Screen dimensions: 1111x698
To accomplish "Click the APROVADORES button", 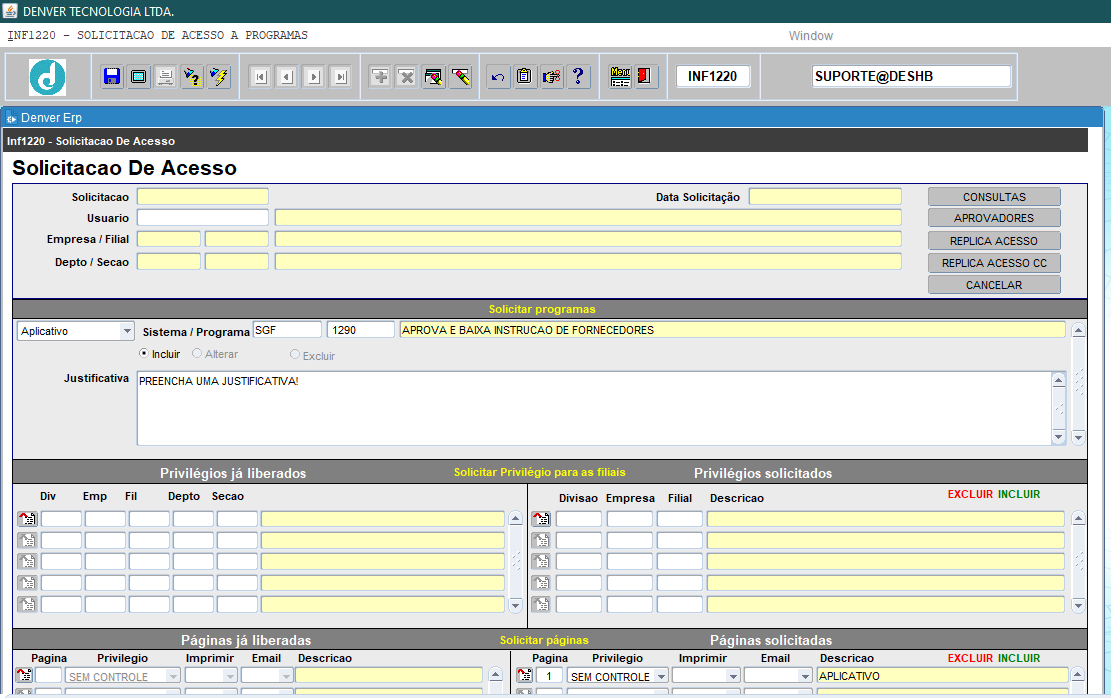I will point(994,218).
